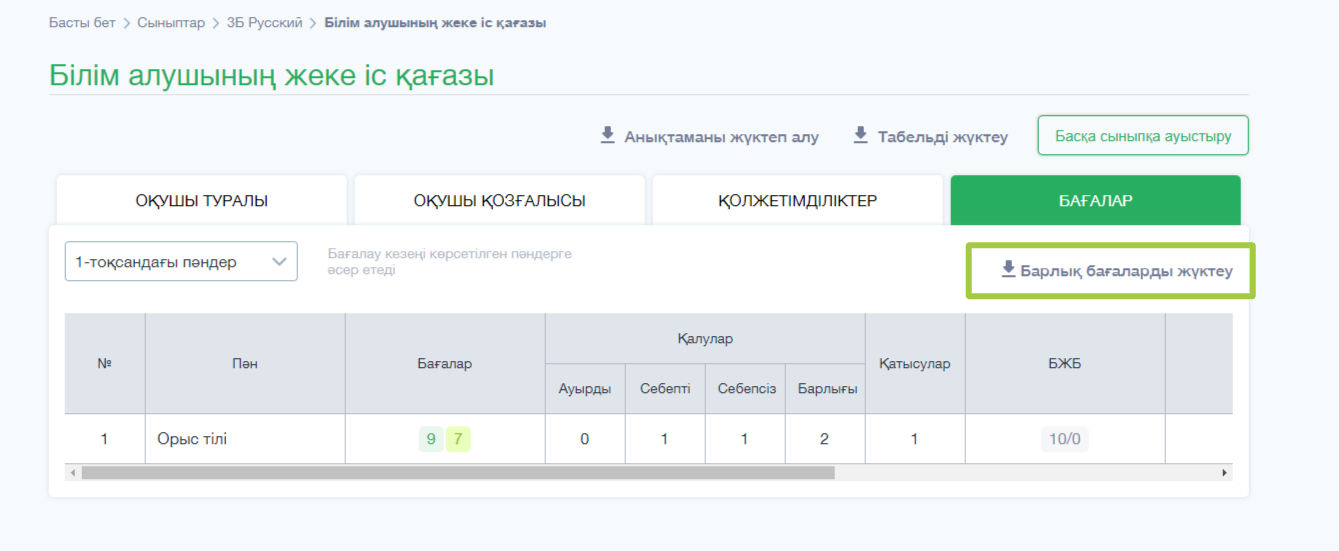Click the download icon beside Барлық бағаларды жүктеу

click(1008, 270)
